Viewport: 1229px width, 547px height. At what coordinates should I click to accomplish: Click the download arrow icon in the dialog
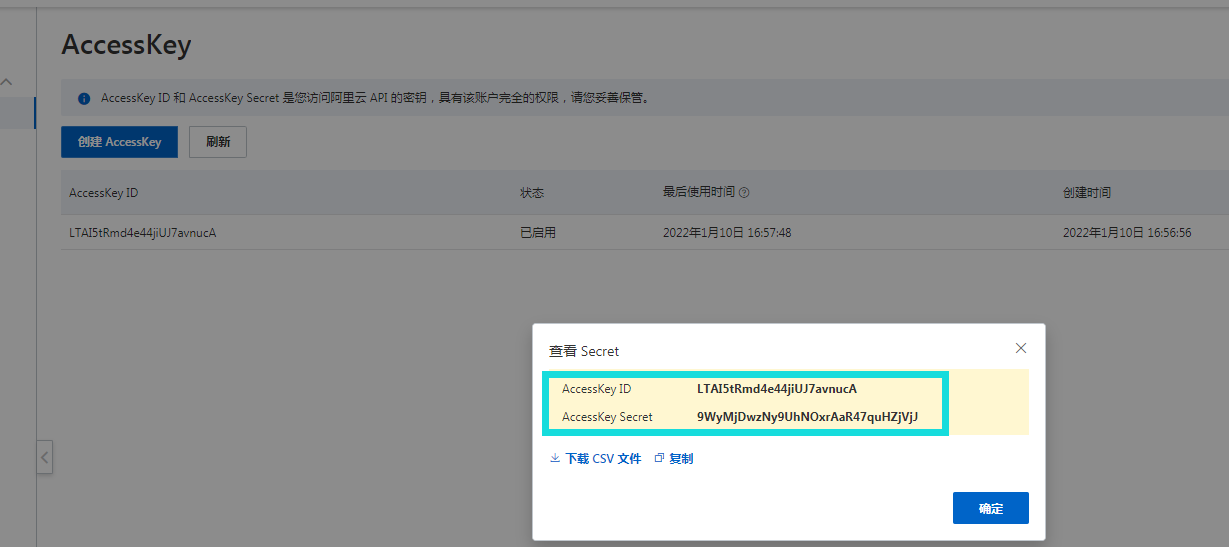(x=555, y=458)
